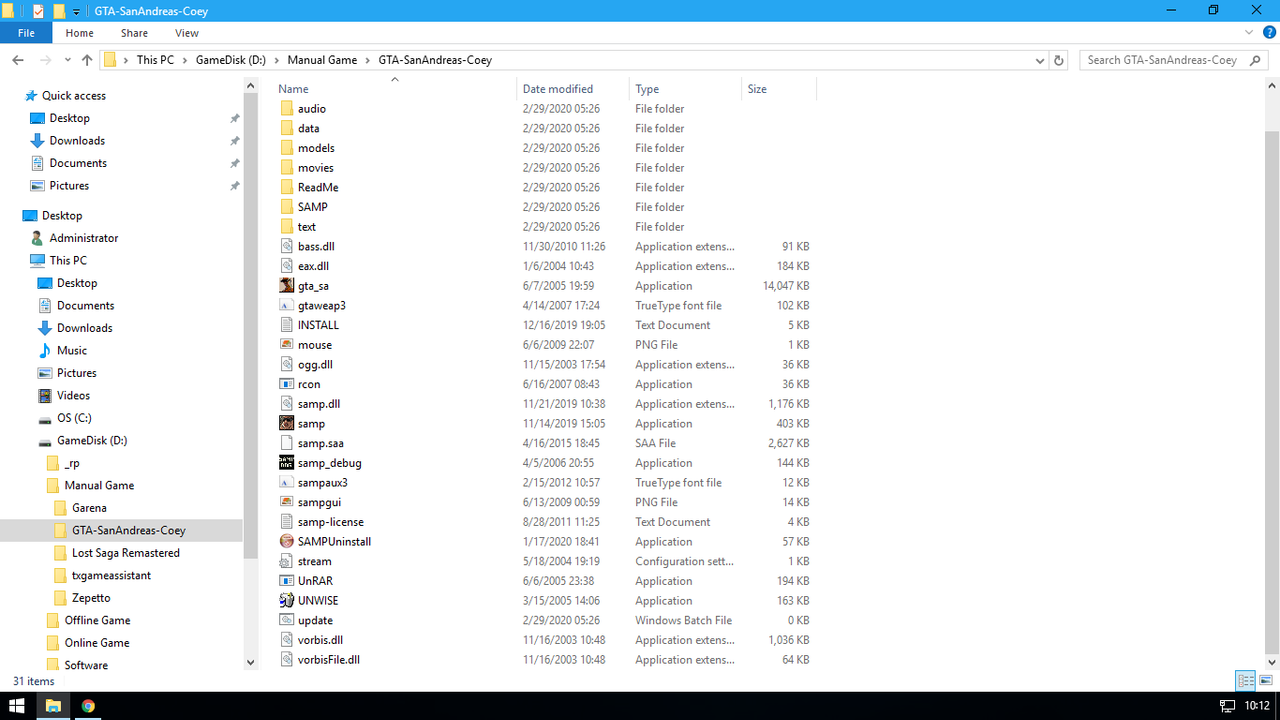Open the breadcrumb chevron after This PC
The height and width of the screenshot is (720, 1280).
point(185,60)
